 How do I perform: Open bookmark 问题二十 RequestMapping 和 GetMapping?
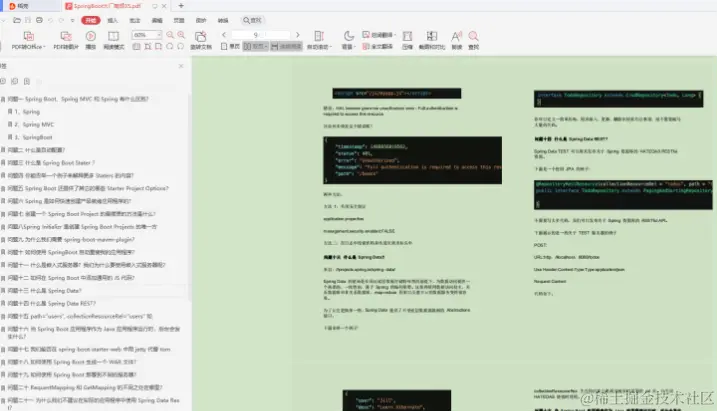point(84,388)
